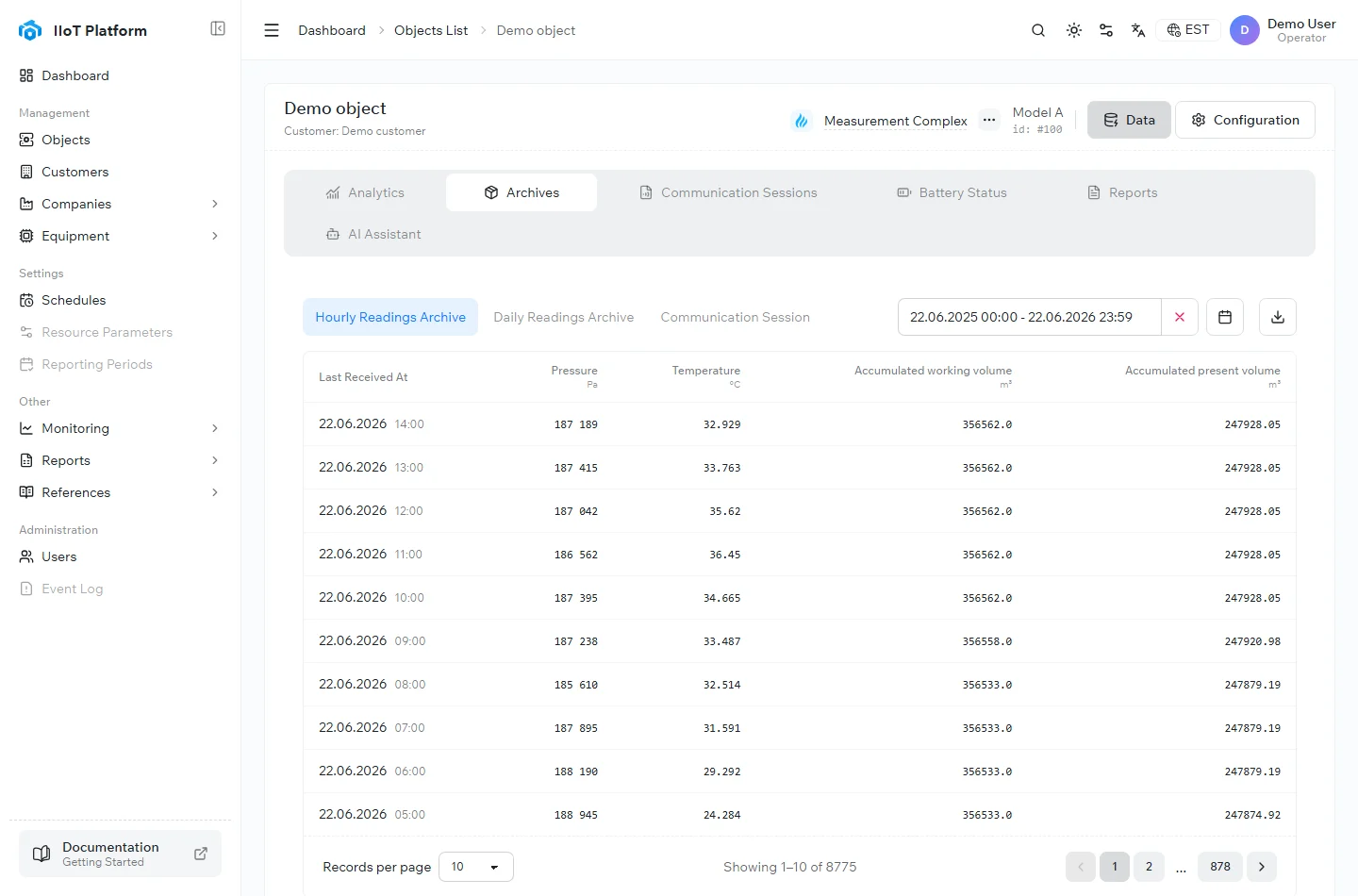Open Records per page dropdown
This screenshot has width=1358, height=896.
tap(476, 867)
